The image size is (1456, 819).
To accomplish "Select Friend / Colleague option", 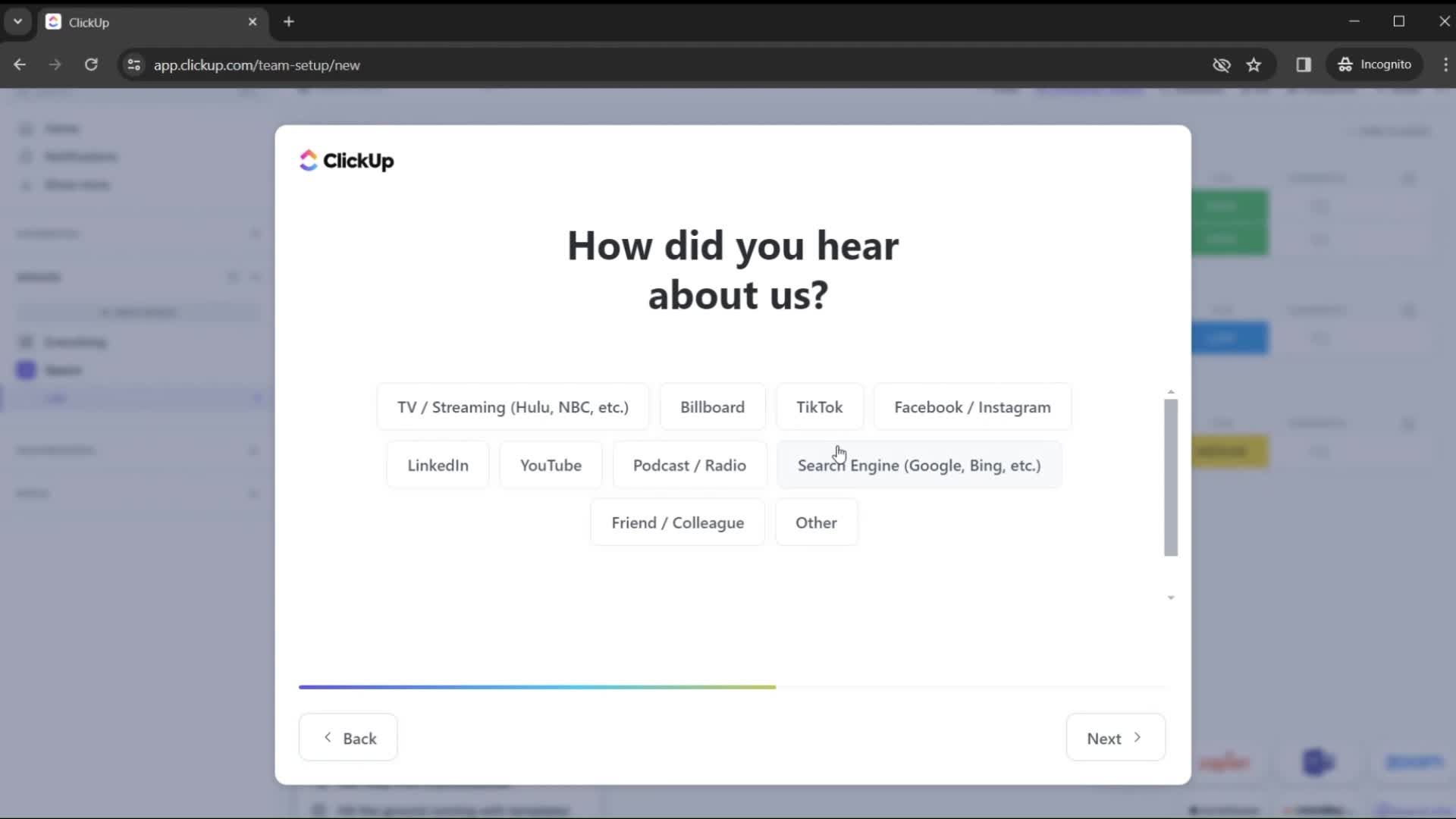I will coord(677,522).
